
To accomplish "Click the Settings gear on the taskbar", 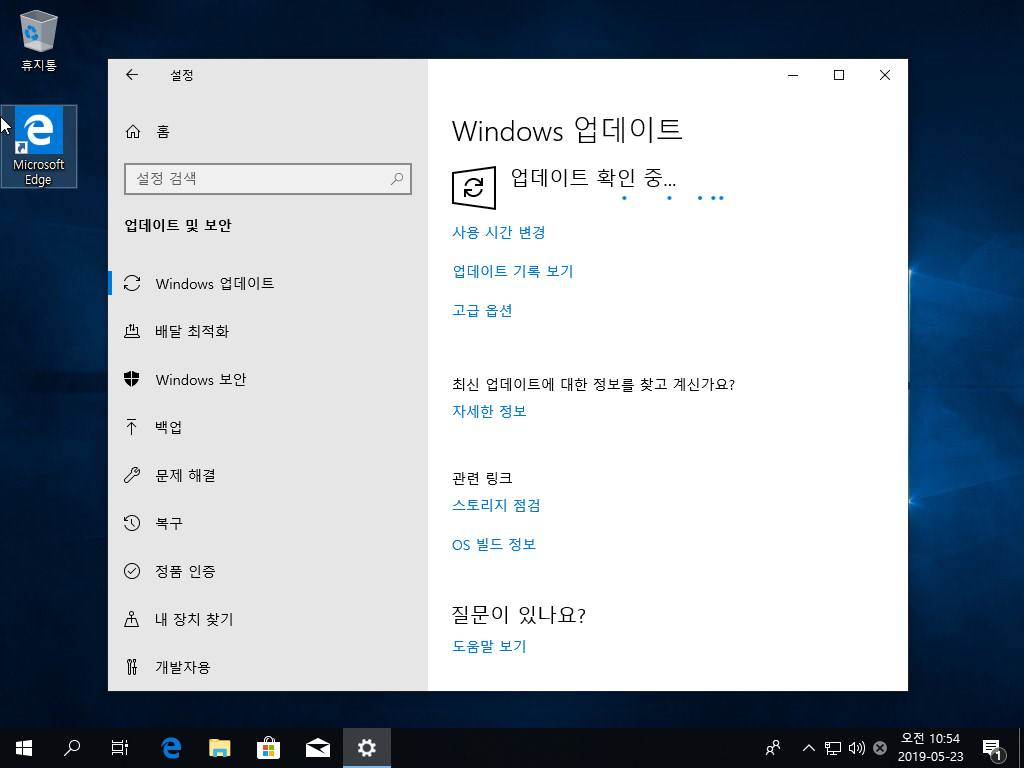I will point(366,748).
